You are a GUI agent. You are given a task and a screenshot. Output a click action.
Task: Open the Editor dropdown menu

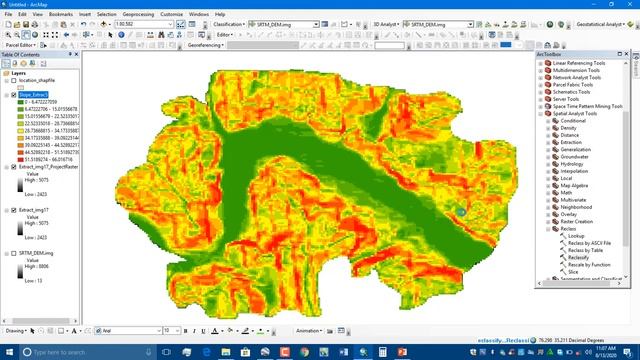pyautogui.click(x=224, y=35)
